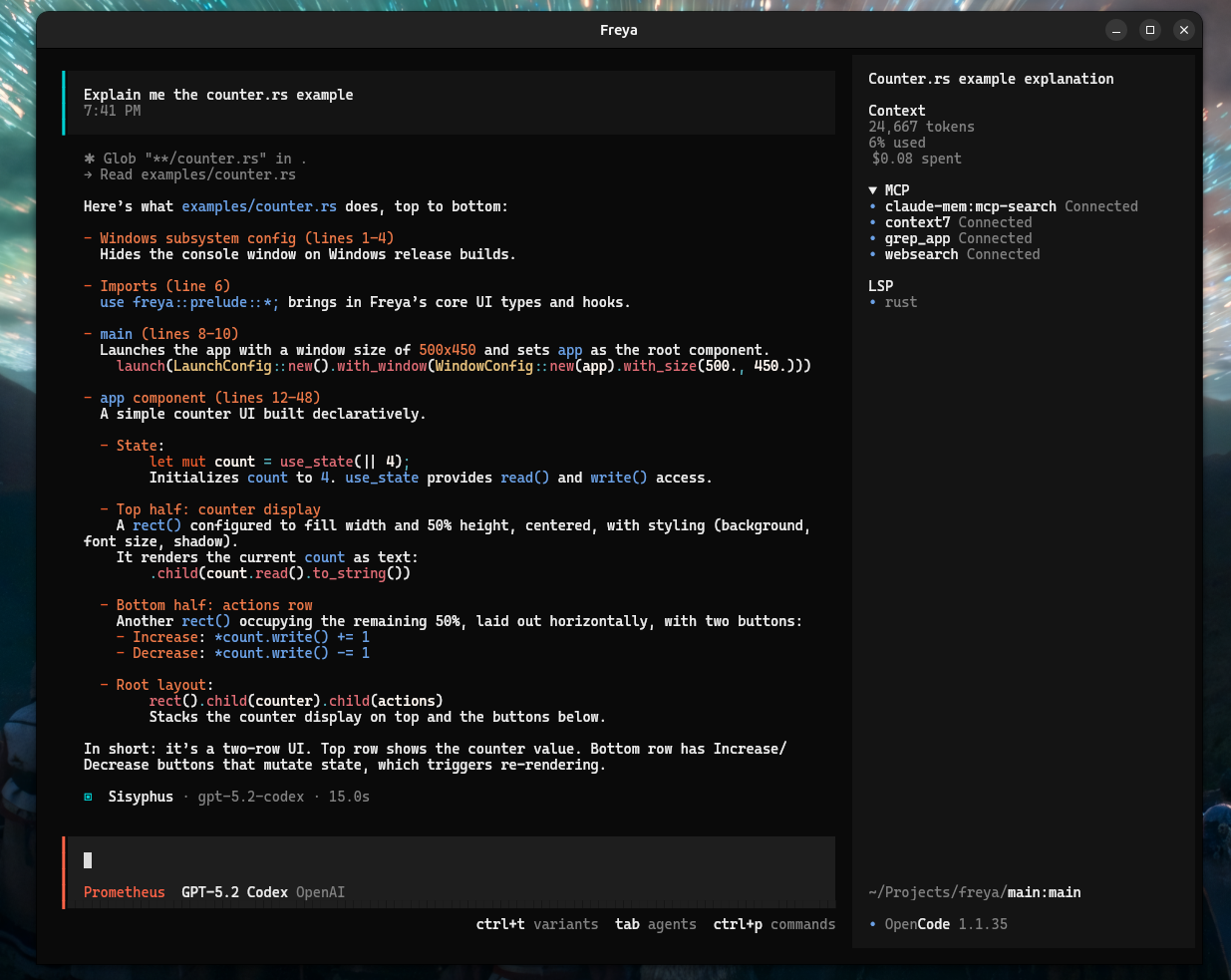The width and height of the screenshot is (1231, 980).
Task: Click 'app component (lines 12-48)' heading
Action: tap(210, 398)
